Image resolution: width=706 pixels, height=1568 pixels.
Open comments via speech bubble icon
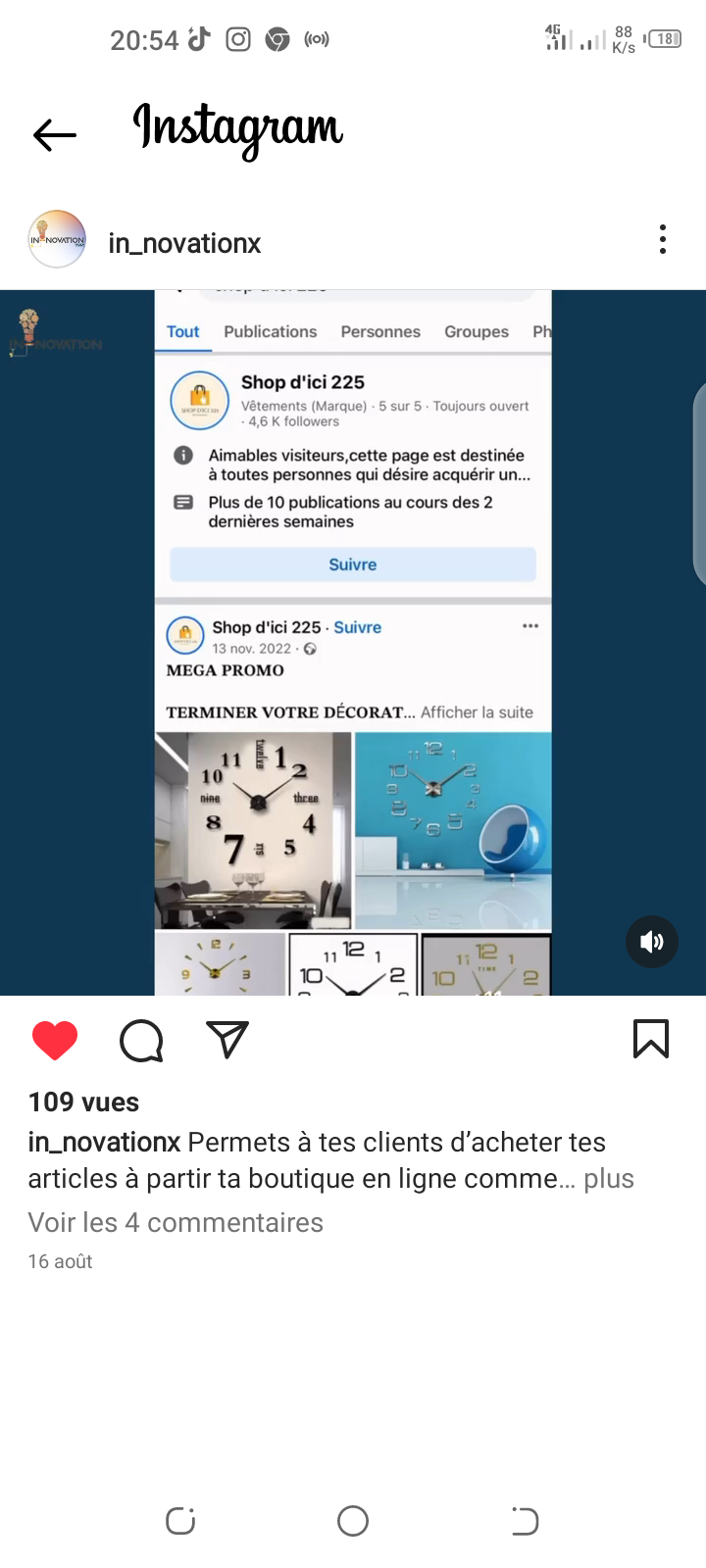(141, 1040)
